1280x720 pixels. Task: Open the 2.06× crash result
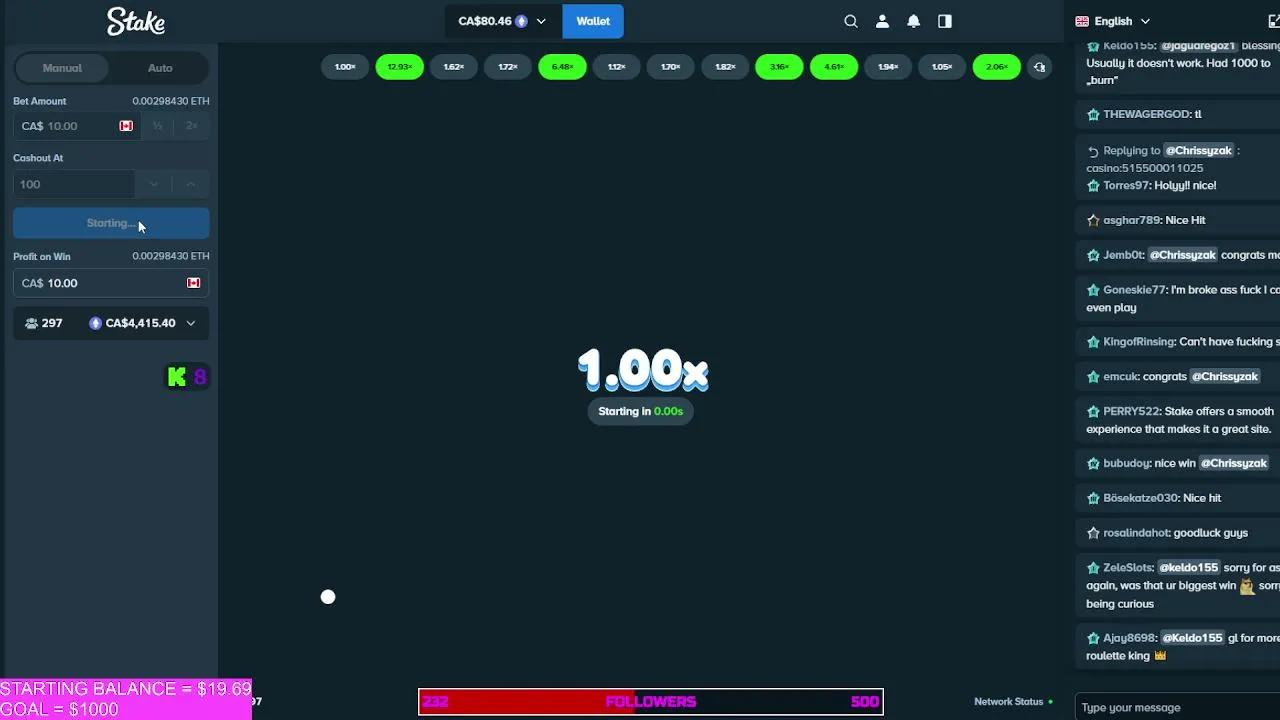point(997,67)
